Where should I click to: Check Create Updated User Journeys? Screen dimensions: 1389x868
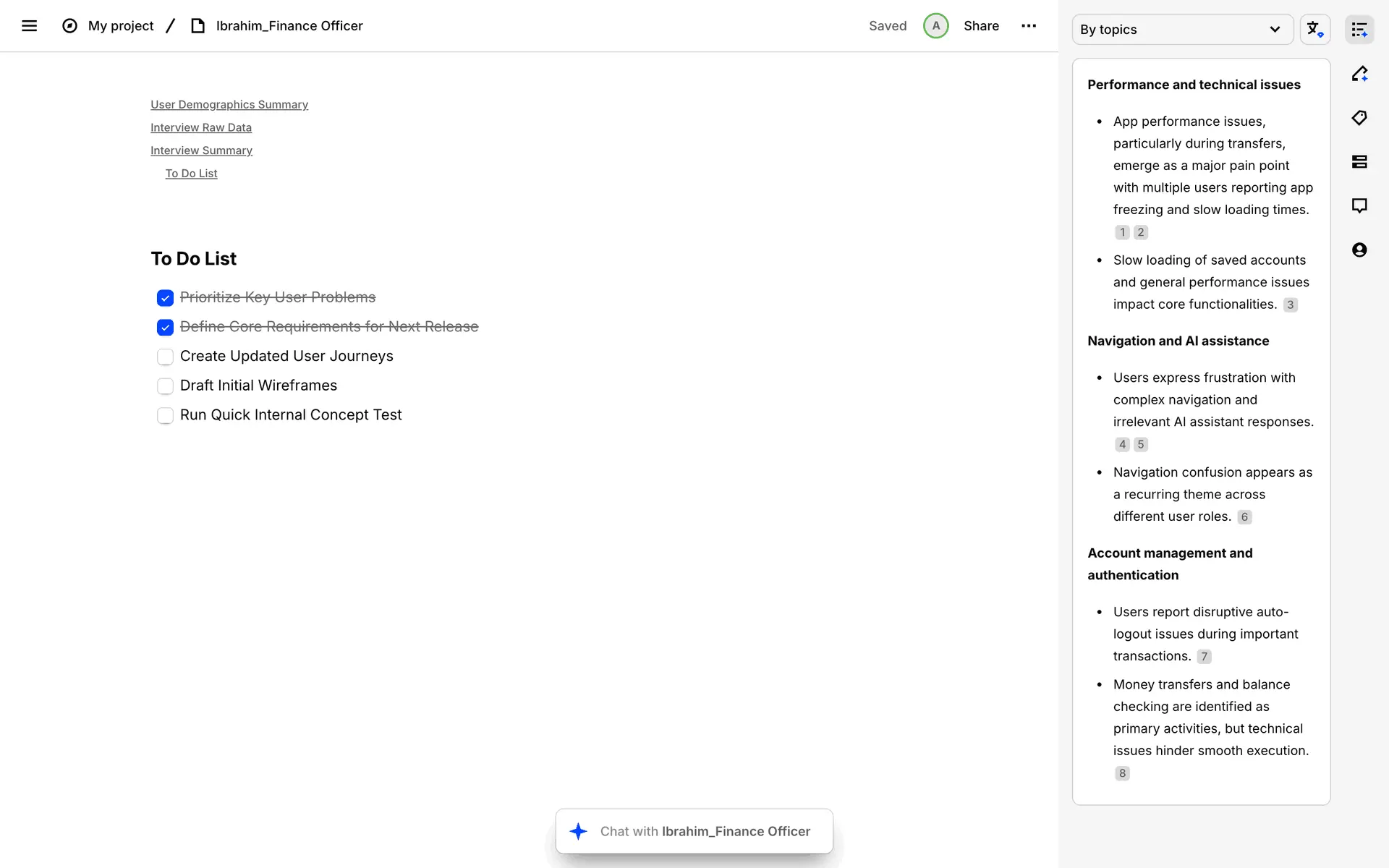pyautogui.click(x=165, y=357)
